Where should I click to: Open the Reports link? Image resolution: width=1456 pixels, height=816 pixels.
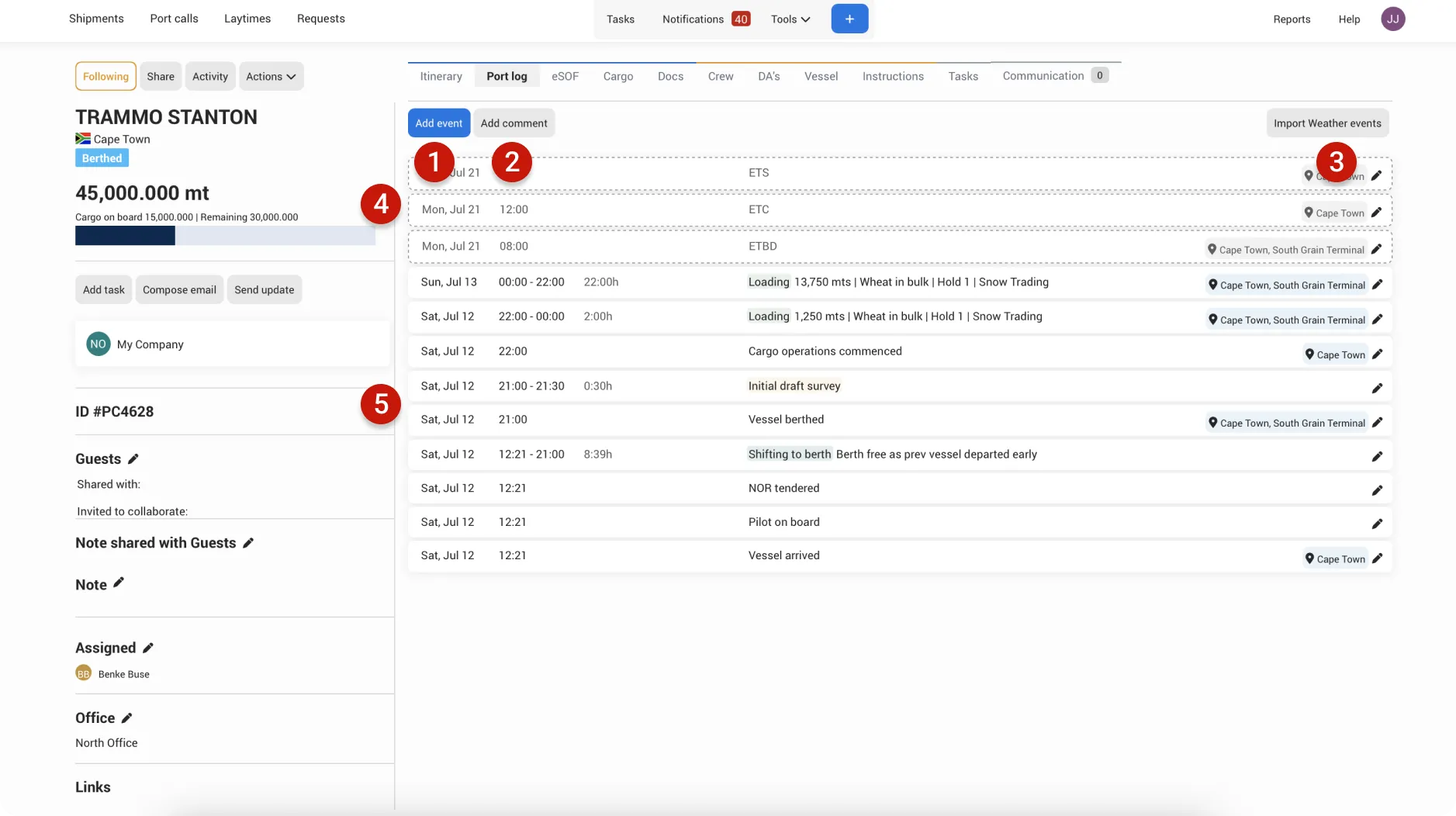1292,19
